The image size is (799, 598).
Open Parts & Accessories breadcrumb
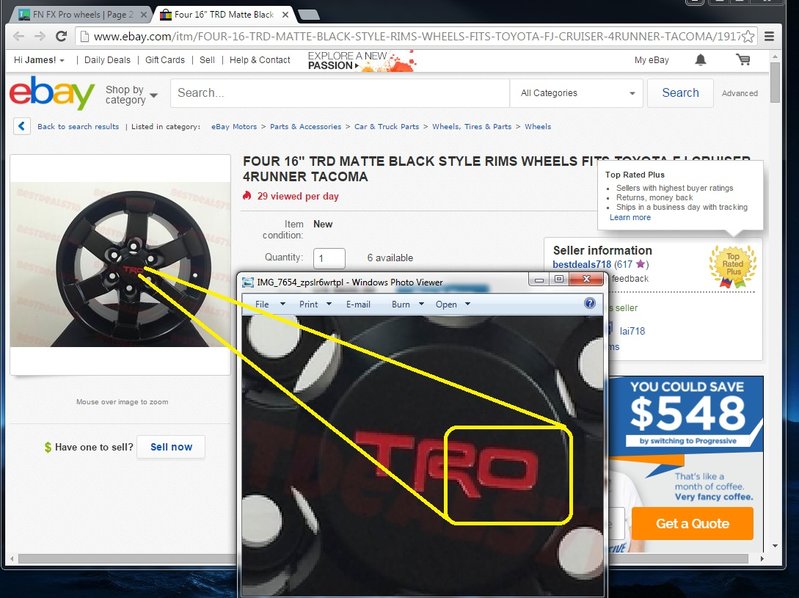click(x=305, y=127)
